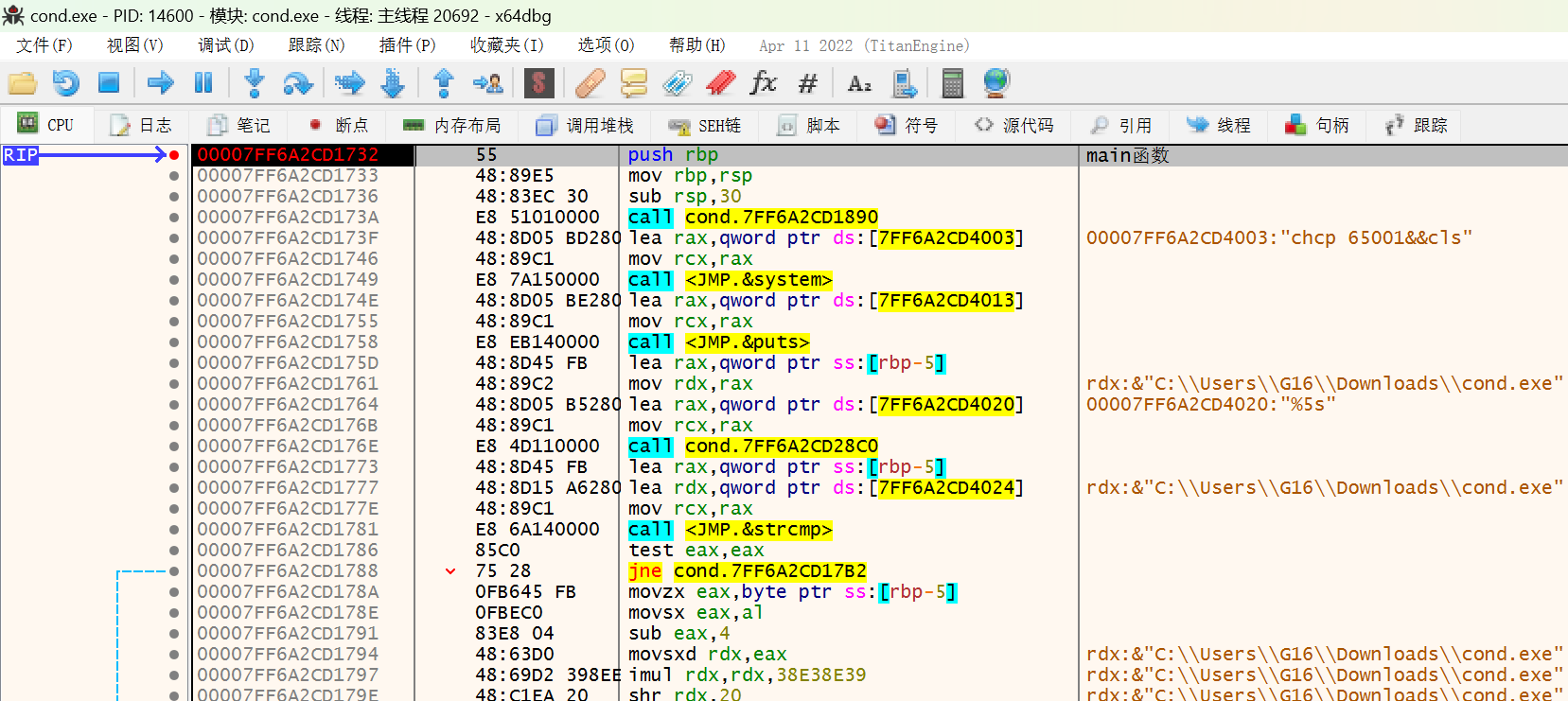Viewport: 1568px width, 701px height.
Task: Switch to the 内存布局 tab
Action: point(451,126)
